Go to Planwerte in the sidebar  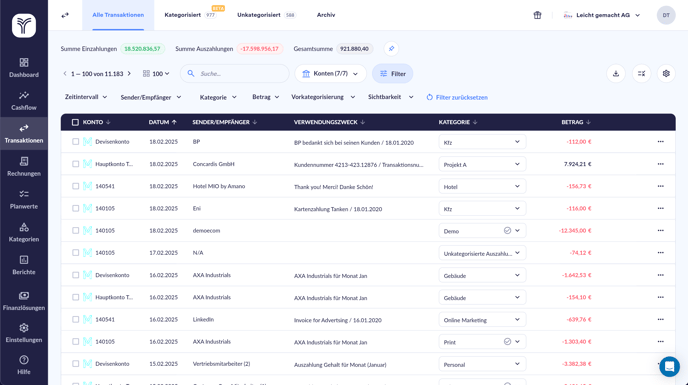click(24, 200)
